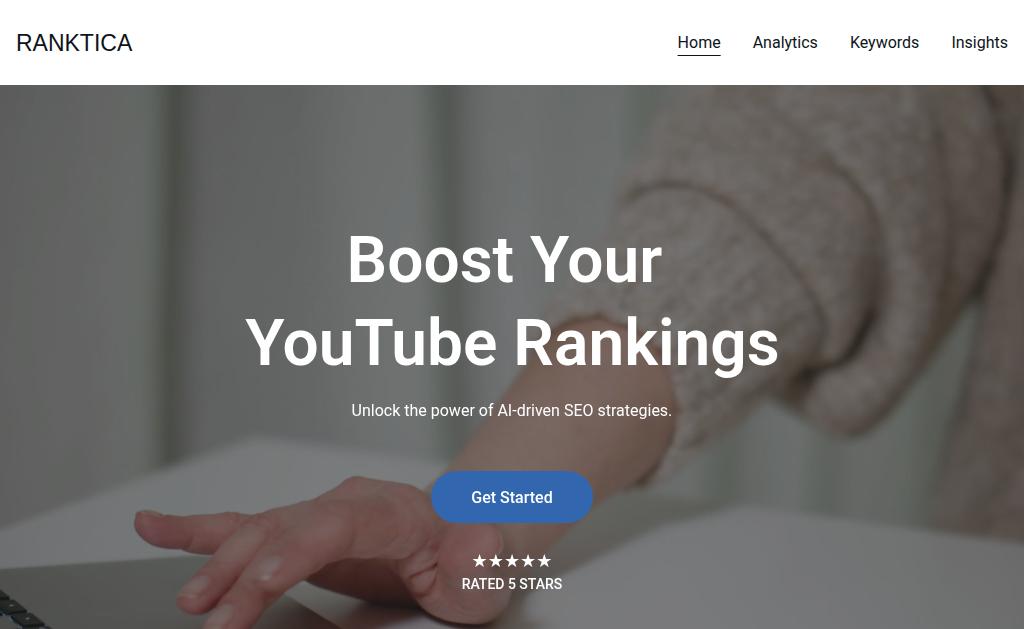Click the blue Get Started button
Image resolution: width=1024 pixels, height=629 pixels.
point(512,497)
